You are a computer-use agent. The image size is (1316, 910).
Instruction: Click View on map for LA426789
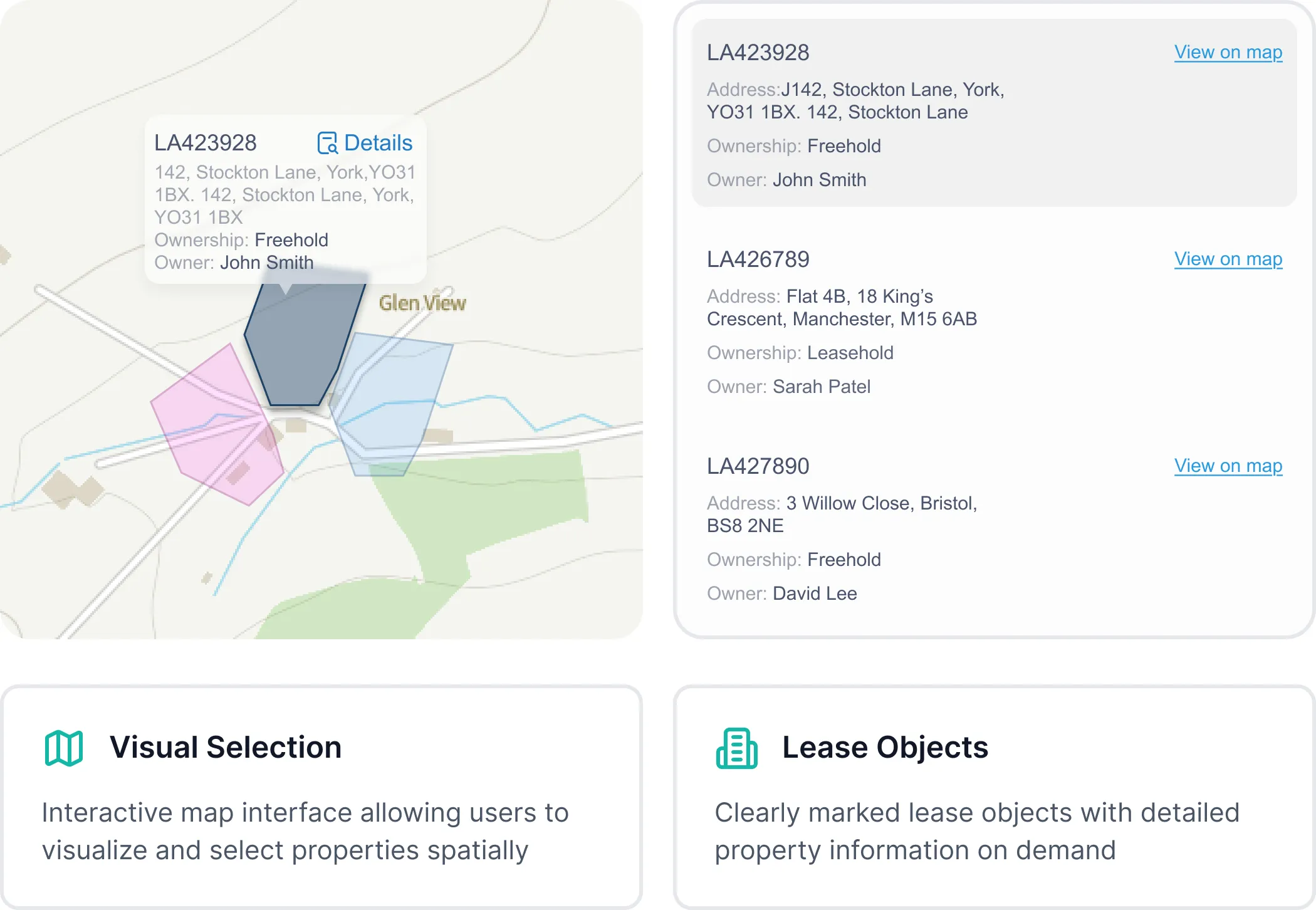click(1227, 259)
